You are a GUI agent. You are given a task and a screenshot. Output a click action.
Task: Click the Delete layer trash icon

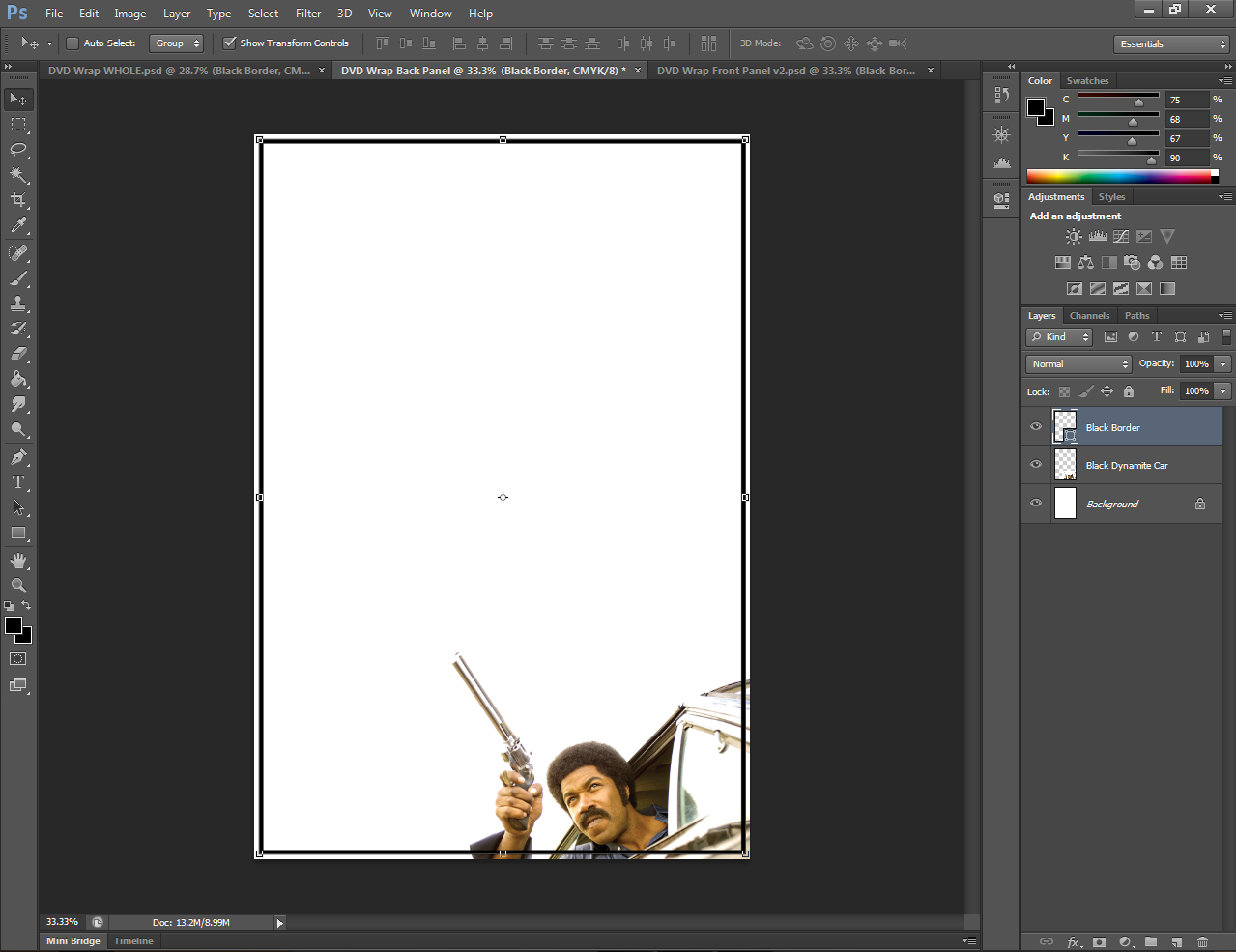tap(1202, 941)
